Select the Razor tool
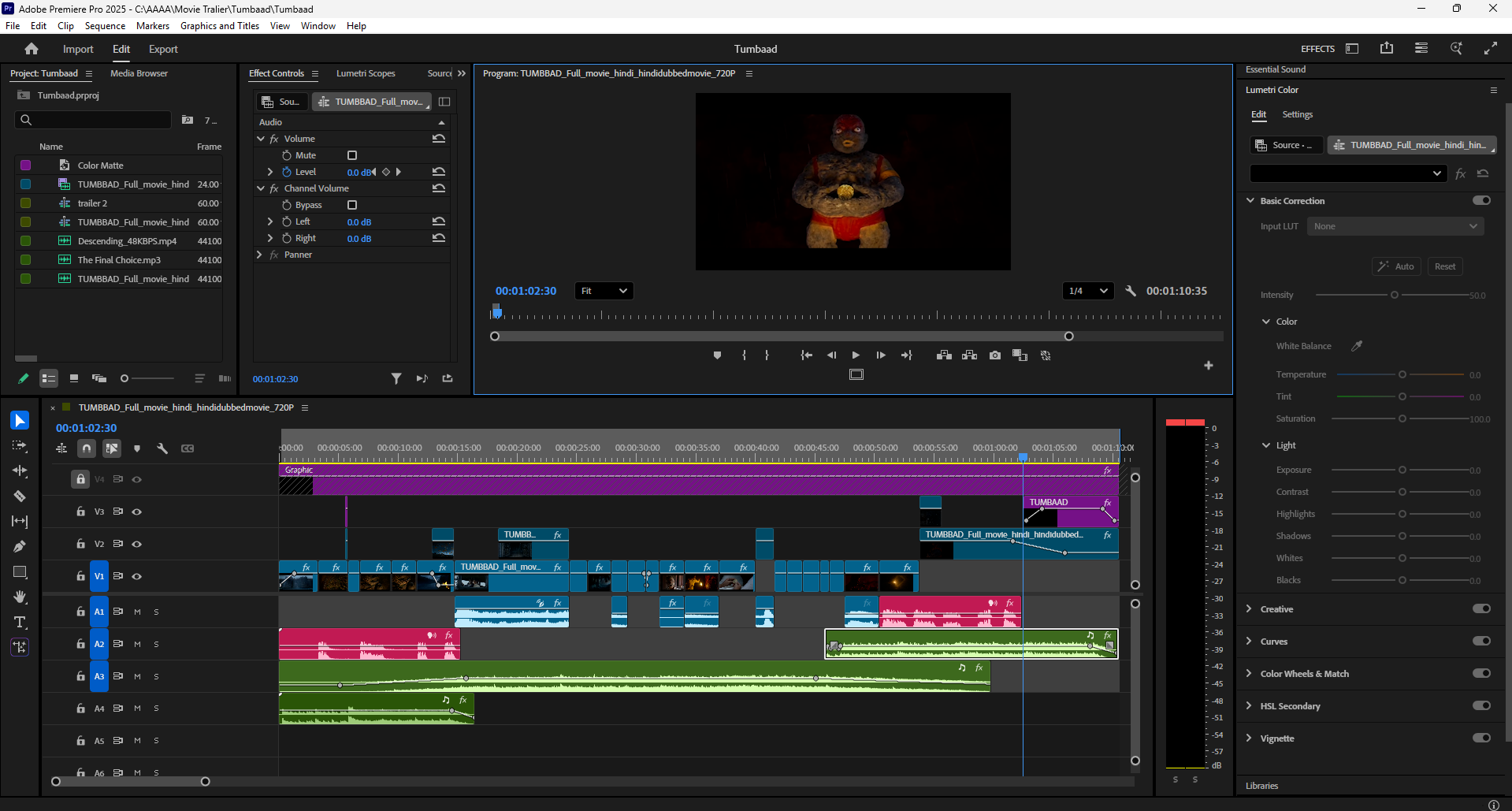 click(20, 496)
